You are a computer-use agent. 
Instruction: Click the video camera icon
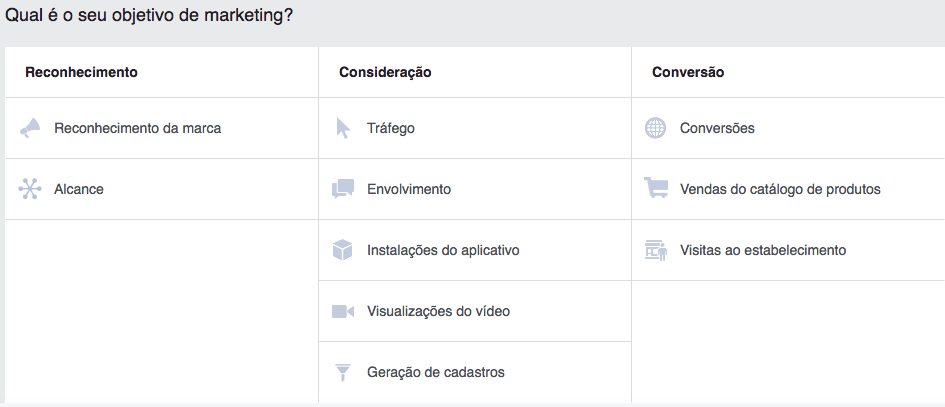point(343,311)
